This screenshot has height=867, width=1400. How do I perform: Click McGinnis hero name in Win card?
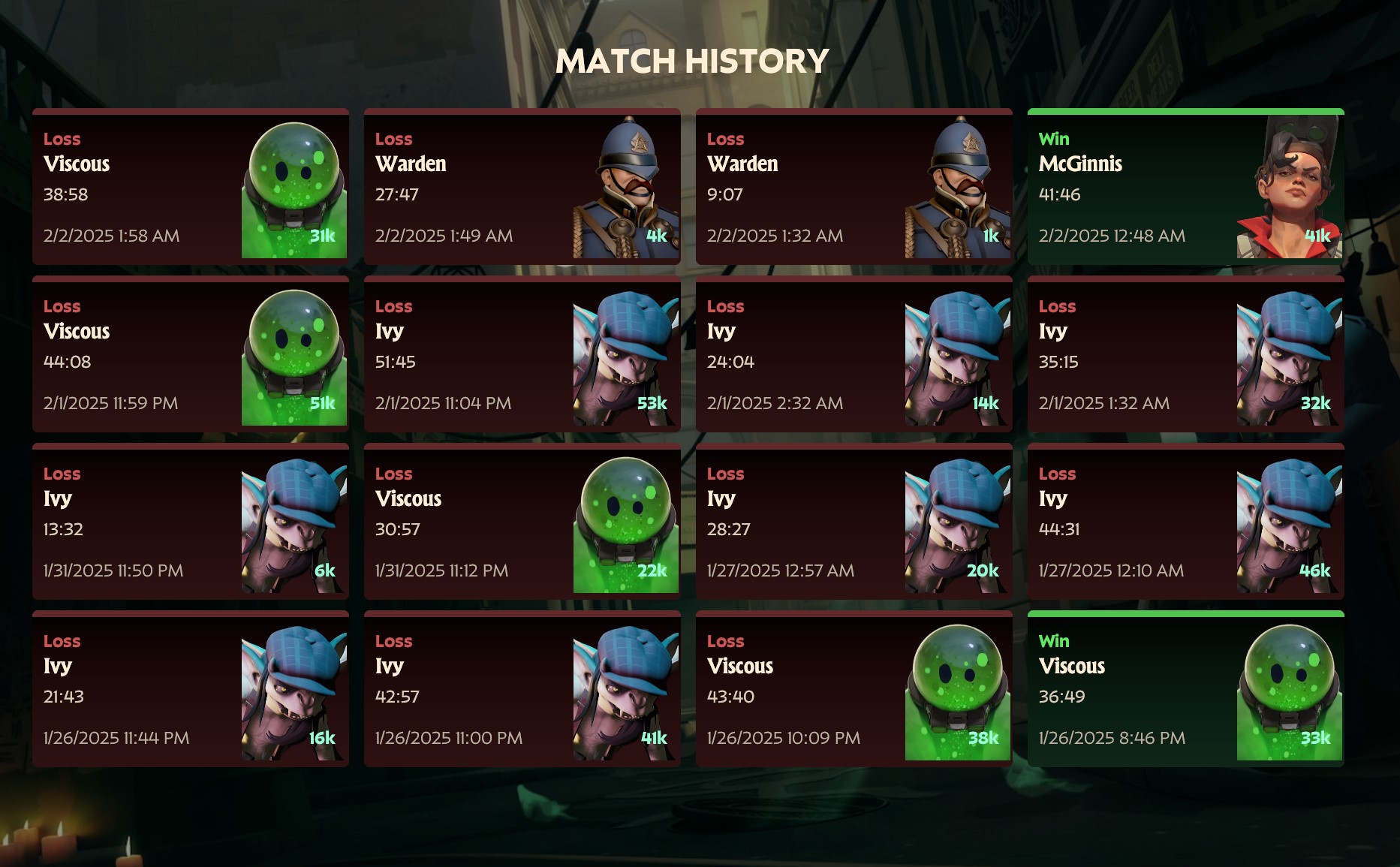point(1080,164)
